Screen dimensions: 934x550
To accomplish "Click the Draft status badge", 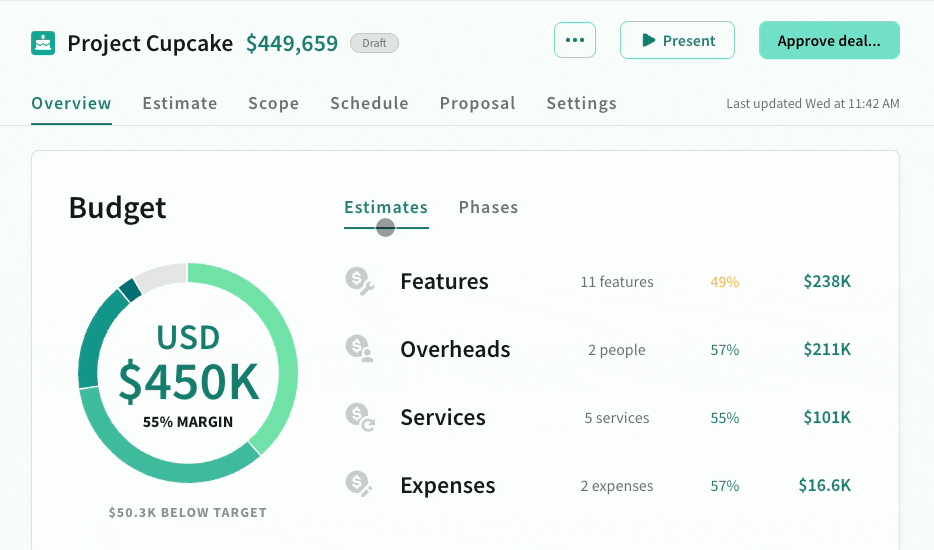I will tap(374, 44).
